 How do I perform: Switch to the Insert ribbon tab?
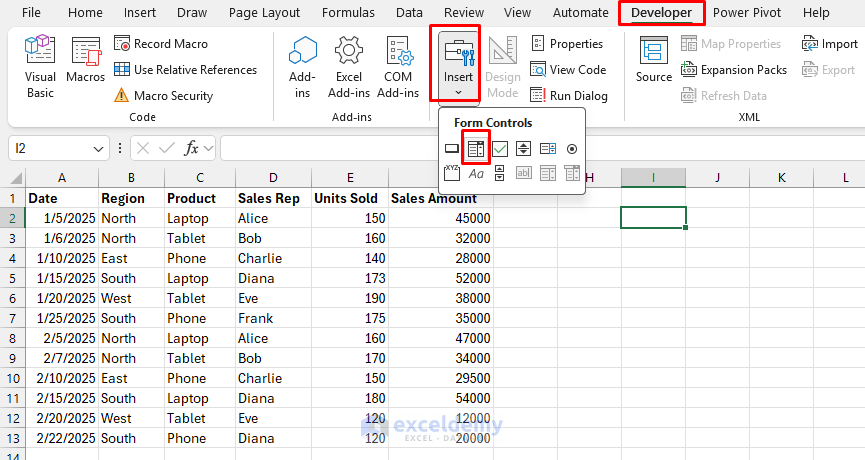(140, 12)
